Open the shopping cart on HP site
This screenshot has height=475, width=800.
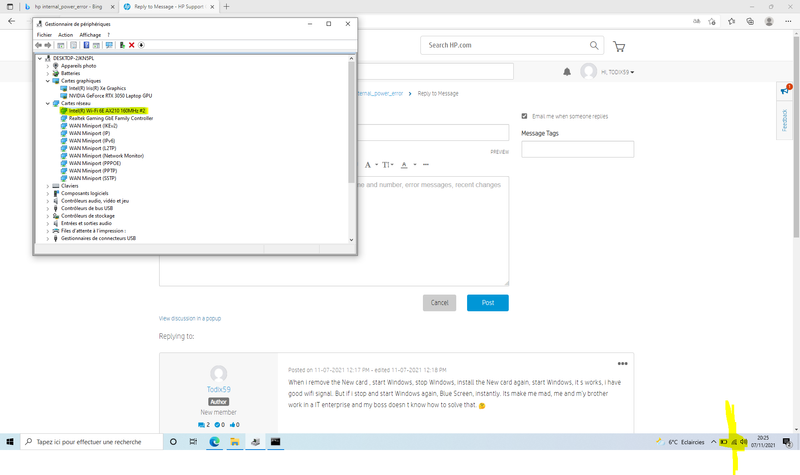[x=619, y=47]
